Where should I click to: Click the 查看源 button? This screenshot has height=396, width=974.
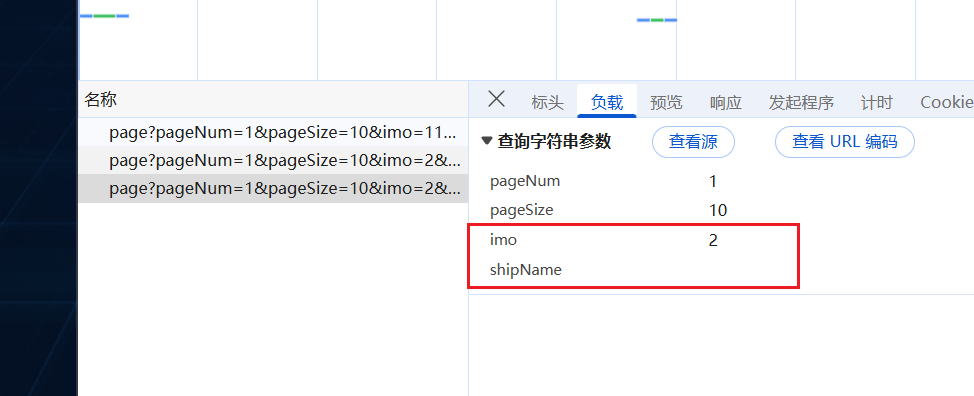pyautogui.click(x=693, y=142)
